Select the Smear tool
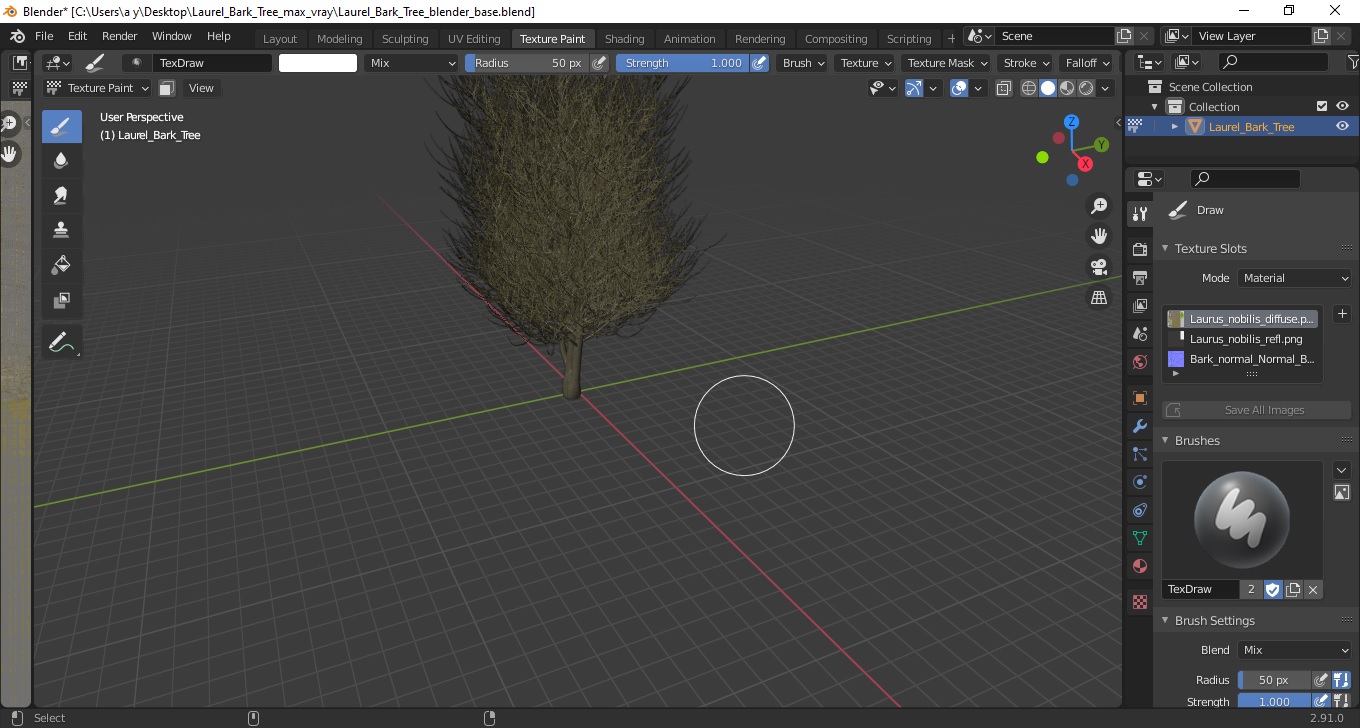This screenshot has height=728, width=1360. click(61, 196)
